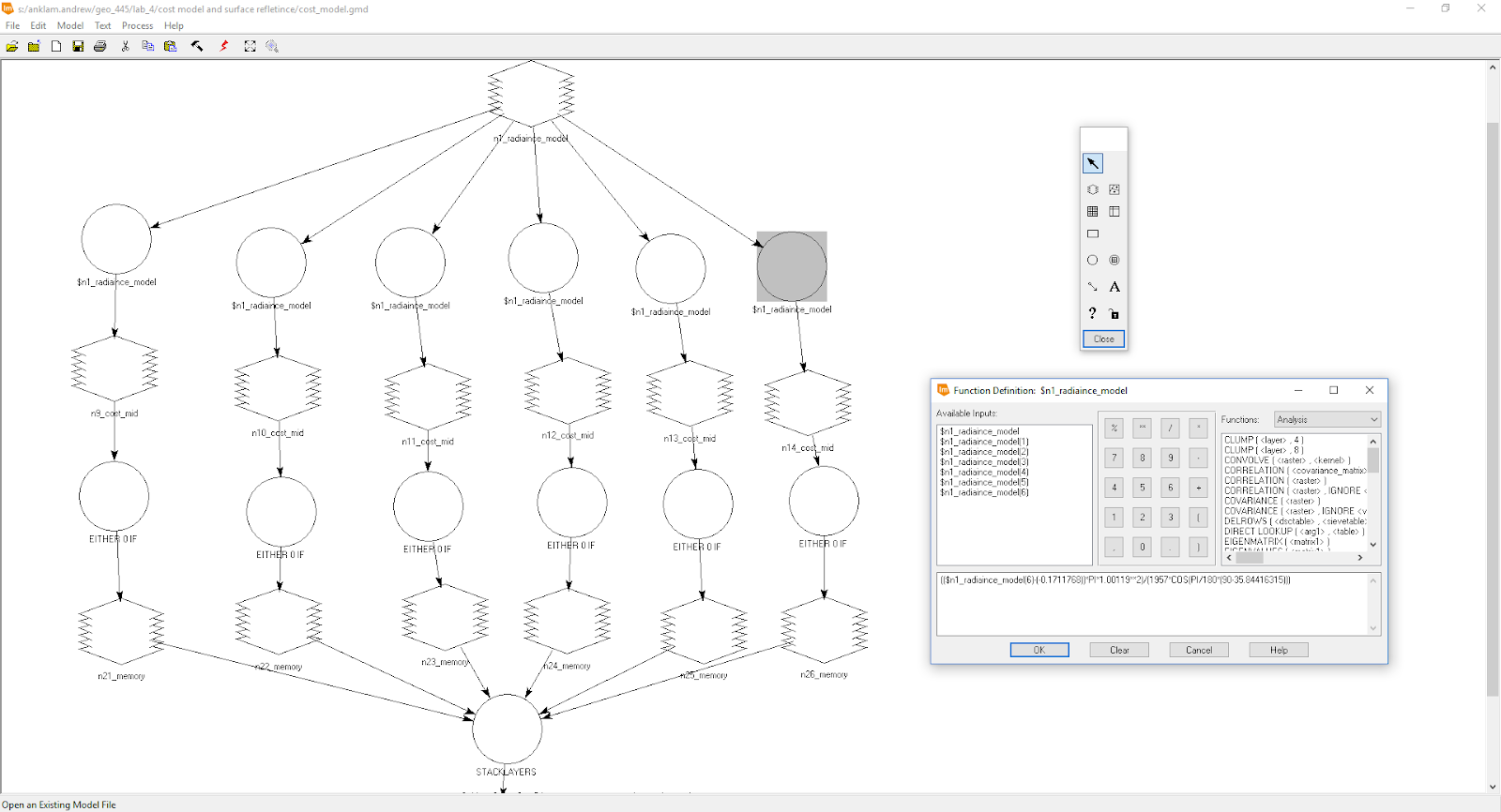The width and height of the screenshot is (1501, 812).
Task: Select the function circle tool in palette
Action: [1093, 260]
